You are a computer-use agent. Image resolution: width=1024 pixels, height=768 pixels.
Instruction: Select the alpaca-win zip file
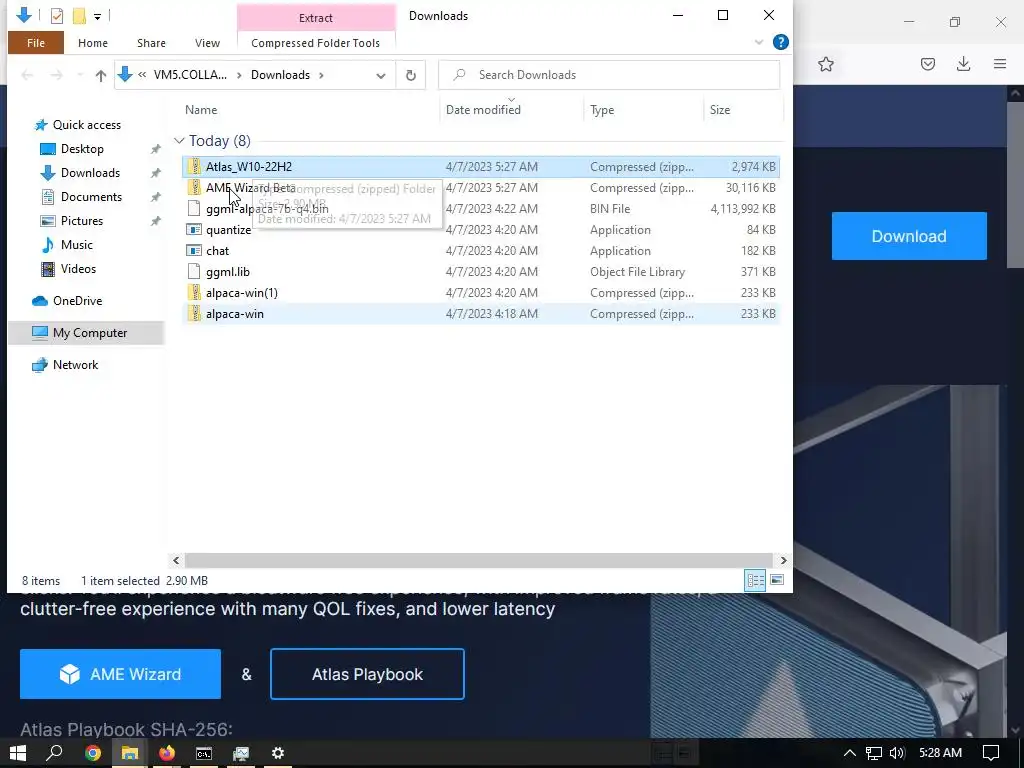click(x=481, y=314)
